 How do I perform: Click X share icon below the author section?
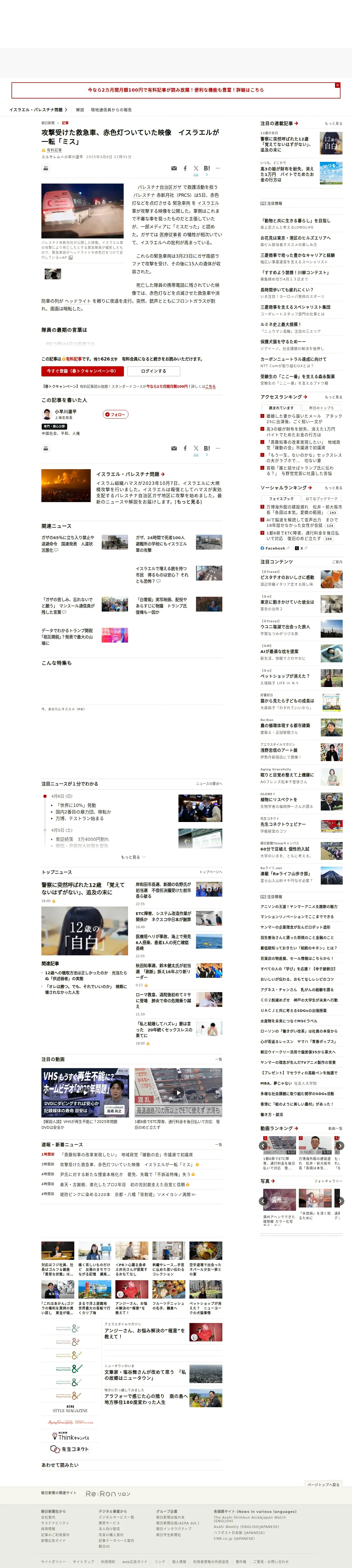[196, 449]
